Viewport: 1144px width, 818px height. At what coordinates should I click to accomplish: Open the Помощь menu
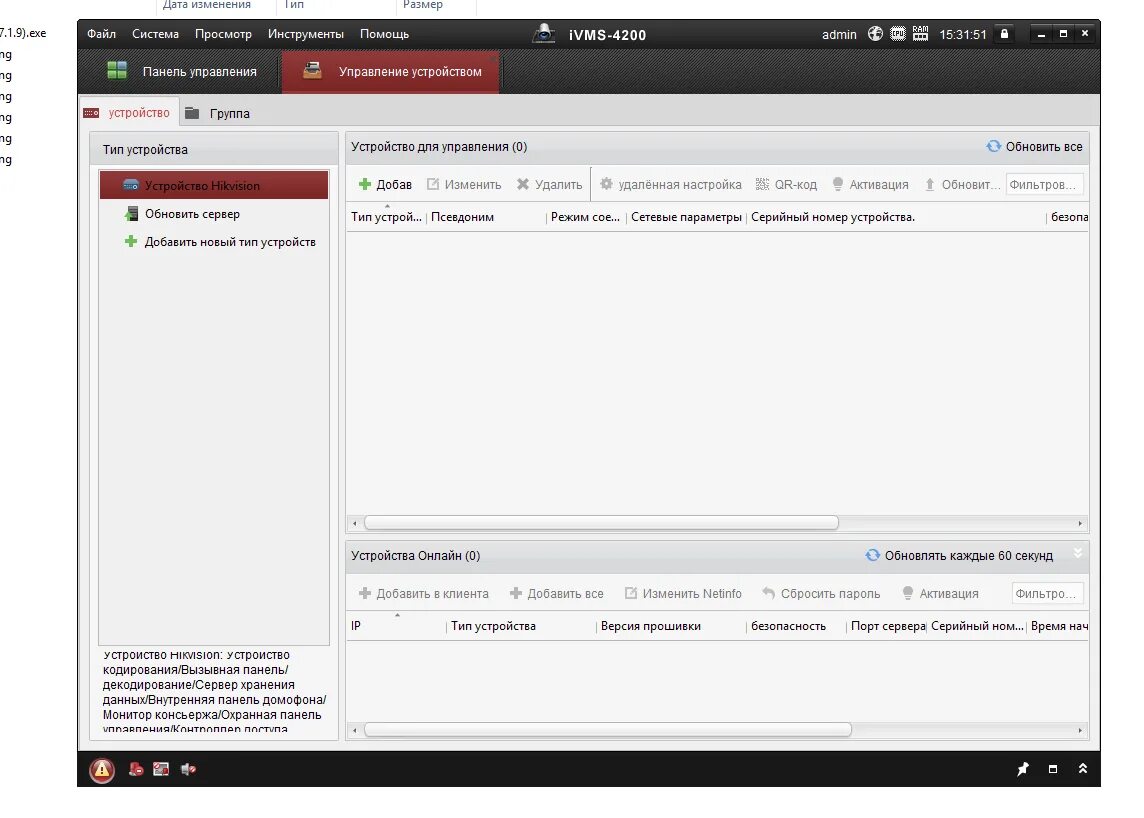click(x=384, y=34)
